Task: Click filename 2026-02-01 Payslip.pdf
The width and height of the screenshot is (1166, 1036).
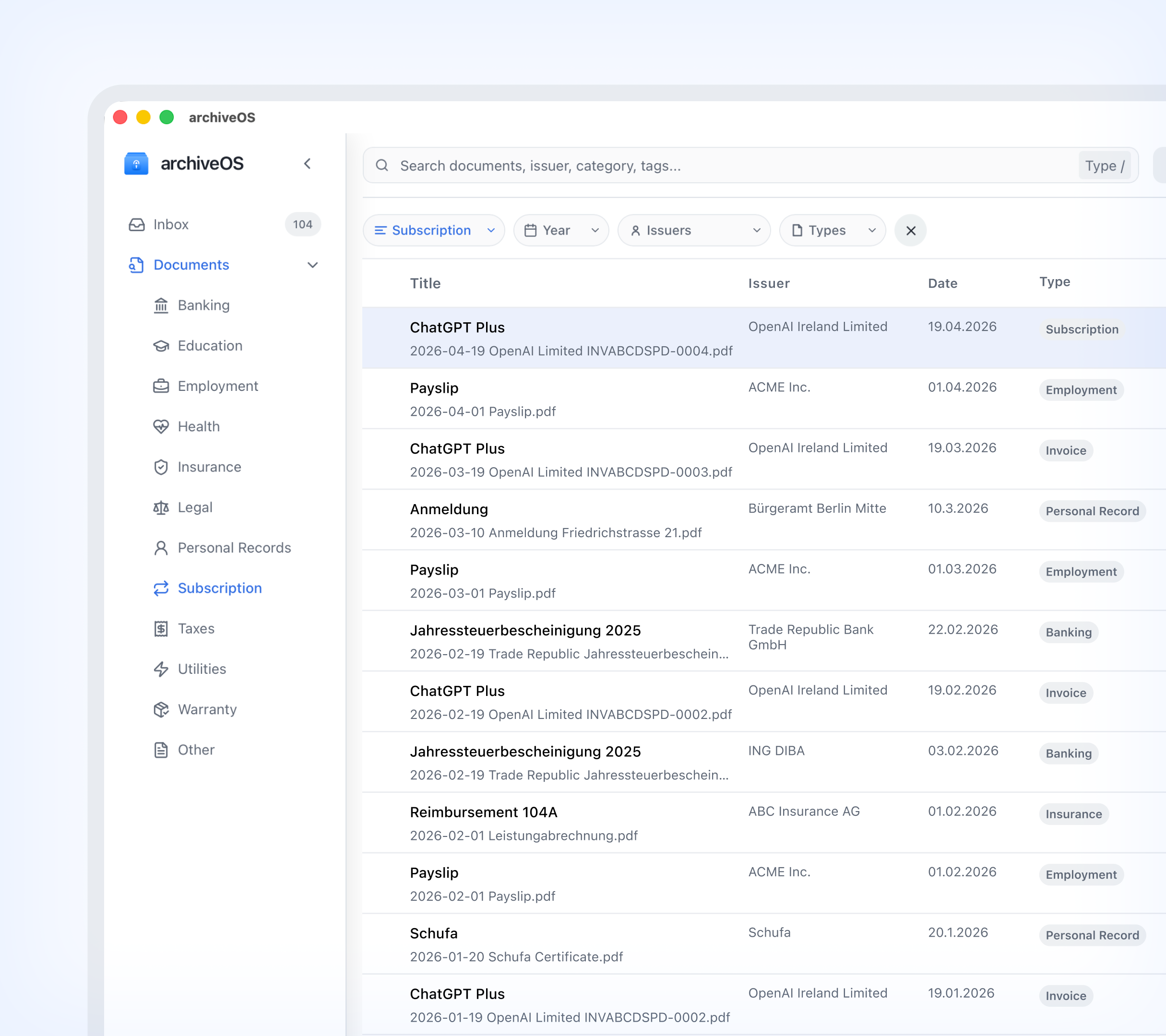Action: [x=483, y=896]
